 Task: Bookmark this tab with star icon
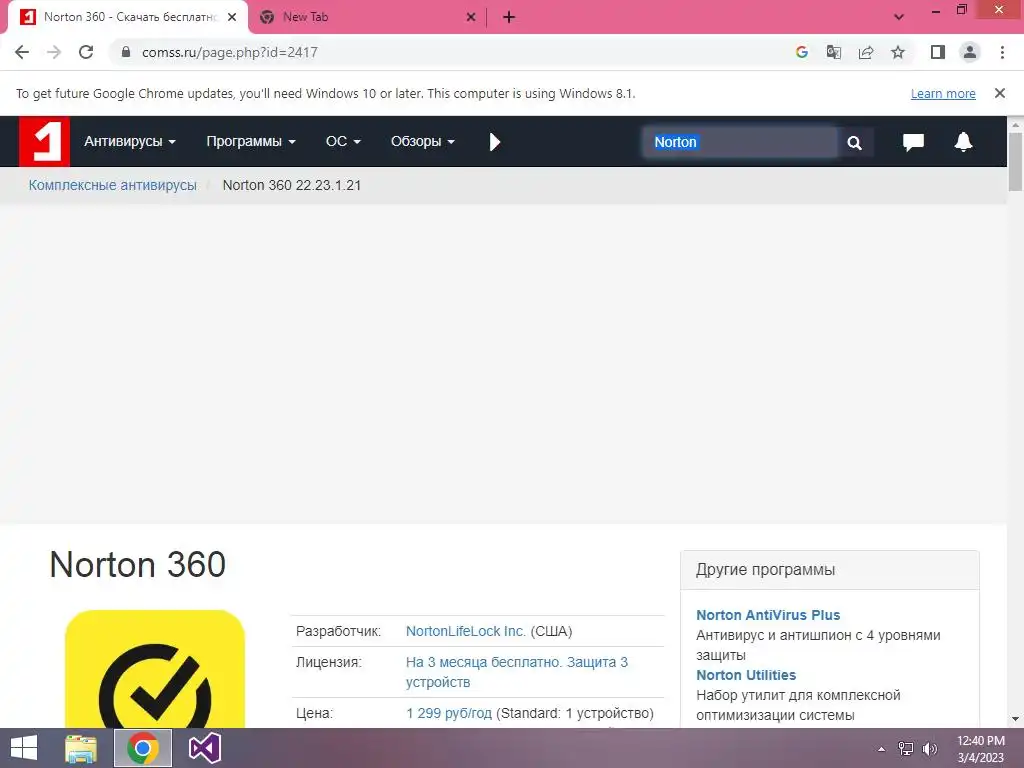[x=898, y=52]
